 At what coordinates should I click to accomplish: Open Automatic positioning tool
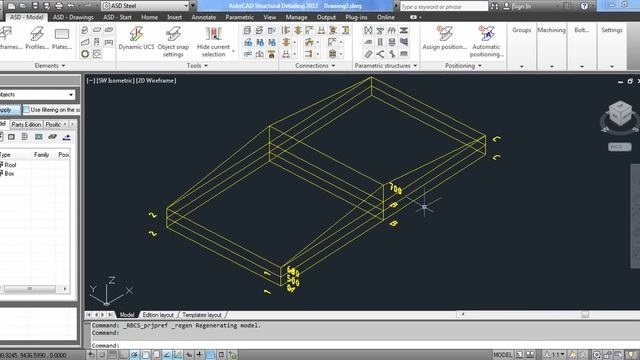pos(486,41)
